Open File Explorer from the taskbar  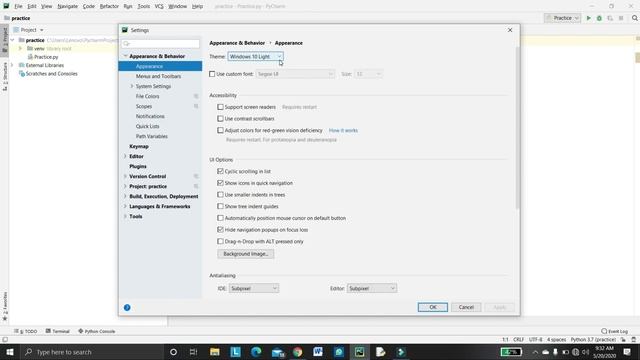click(x=214, y=352)
